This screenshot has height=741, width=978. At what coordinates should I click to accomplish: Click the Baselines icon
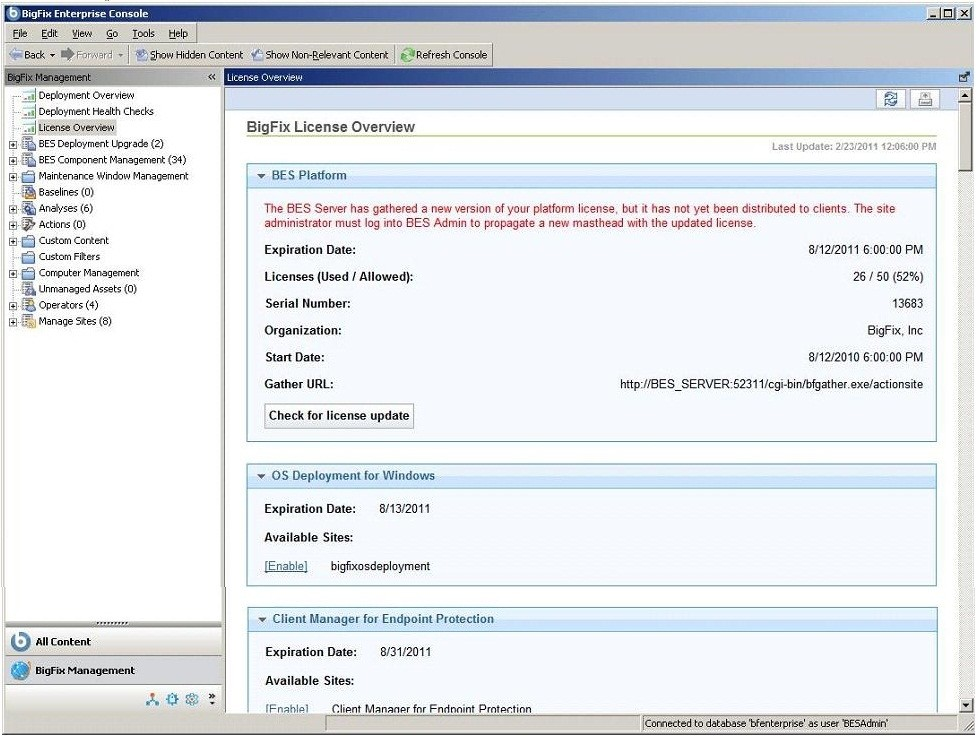[x=29, y=192]
